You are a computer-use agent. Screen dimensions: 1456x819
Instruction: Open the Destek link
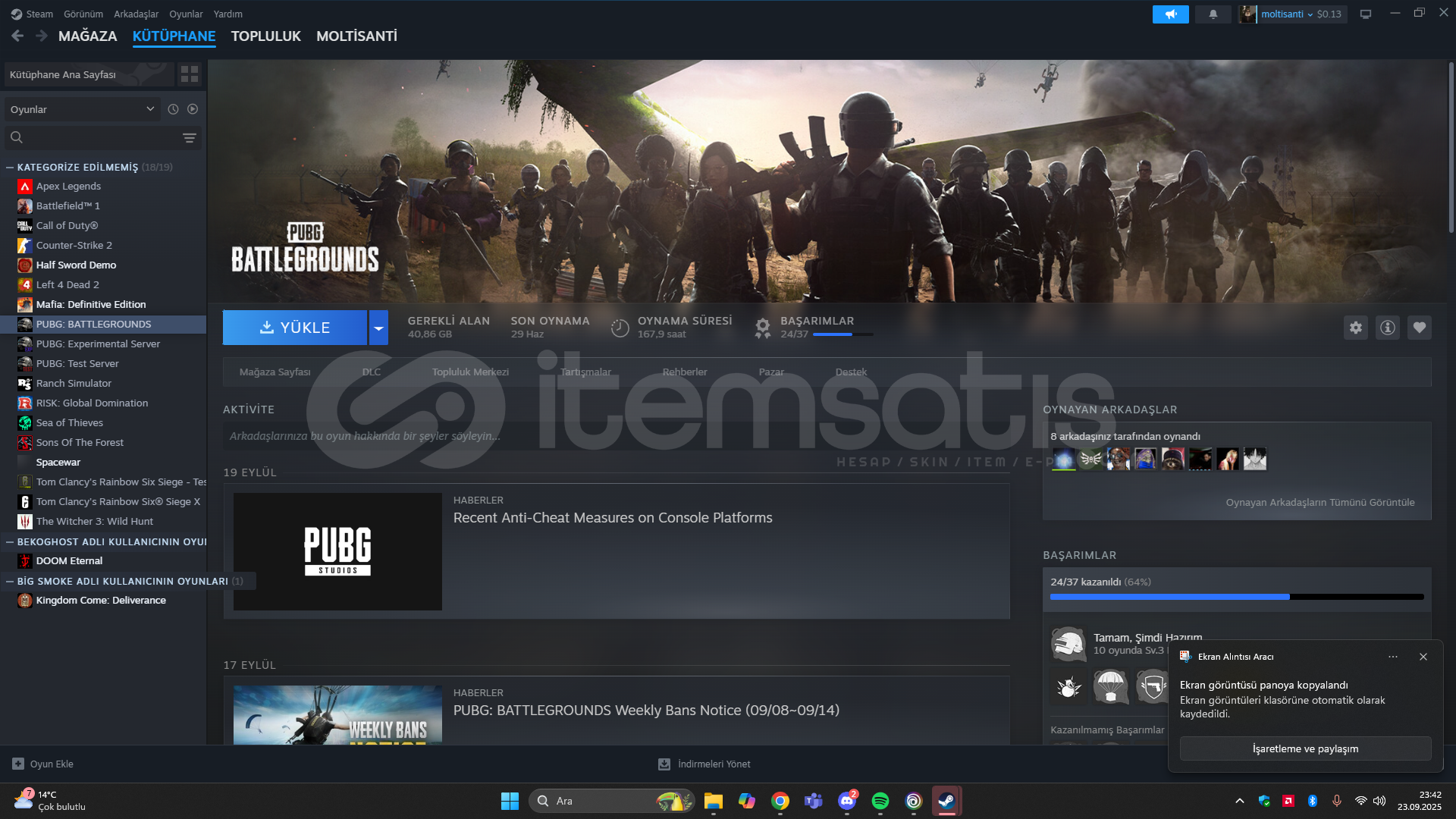pyautogui.click(x=851, y=372)
